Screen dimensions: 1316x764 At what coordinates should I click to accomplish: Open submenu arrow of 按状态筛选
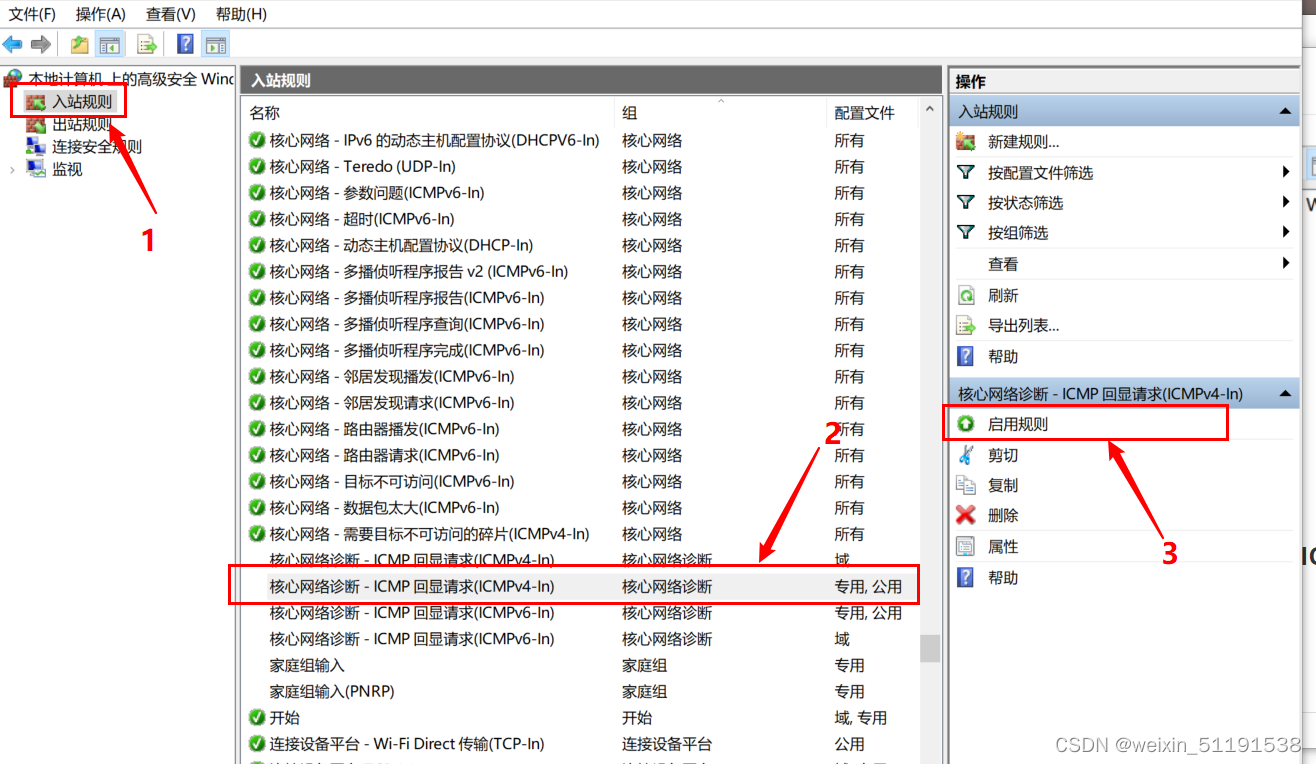click(1286, 203)
